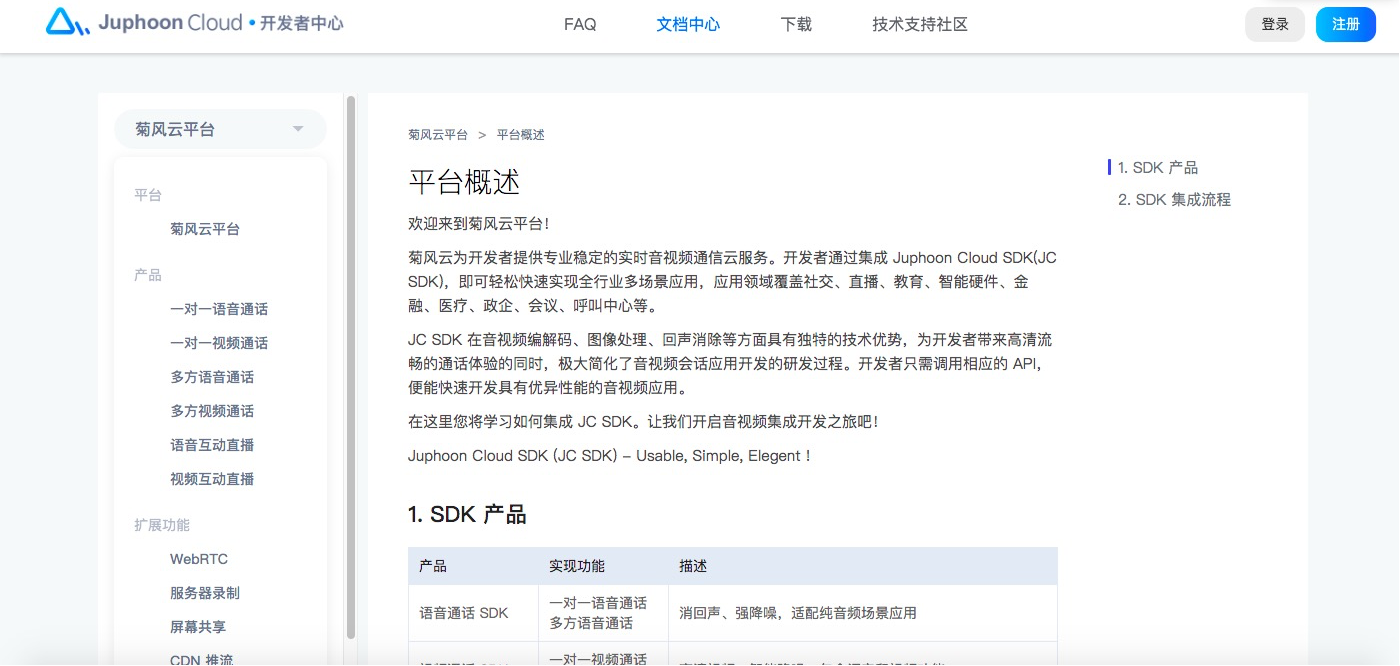Open 一对一语音通话 sidebar link

219,309
